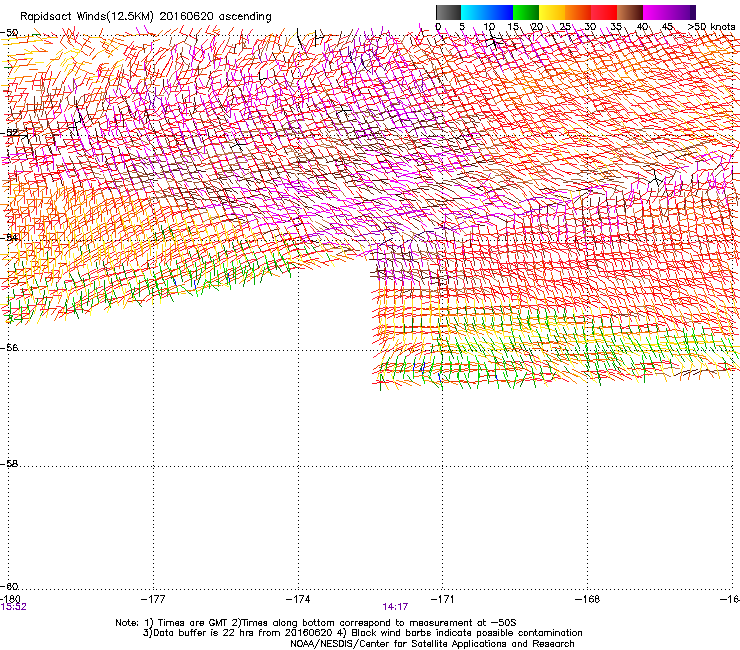
Task: Click the 'Rapidscat Winds(12.5KM) 20160620 ascending' title
Action: point(146,17)
